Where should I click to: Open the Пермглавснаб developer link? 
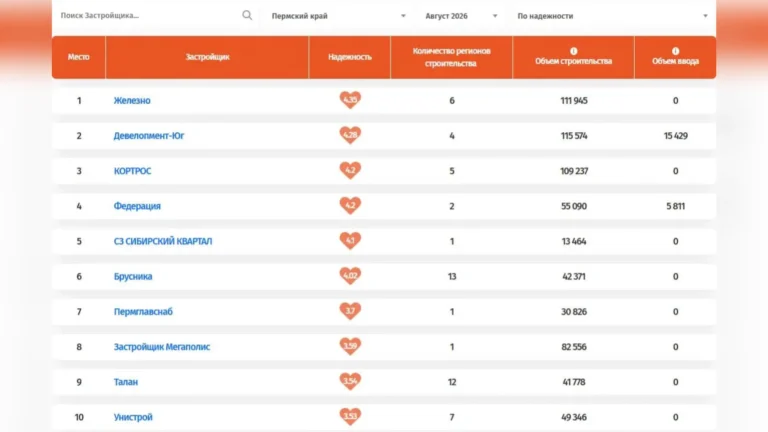pos(143,312)
